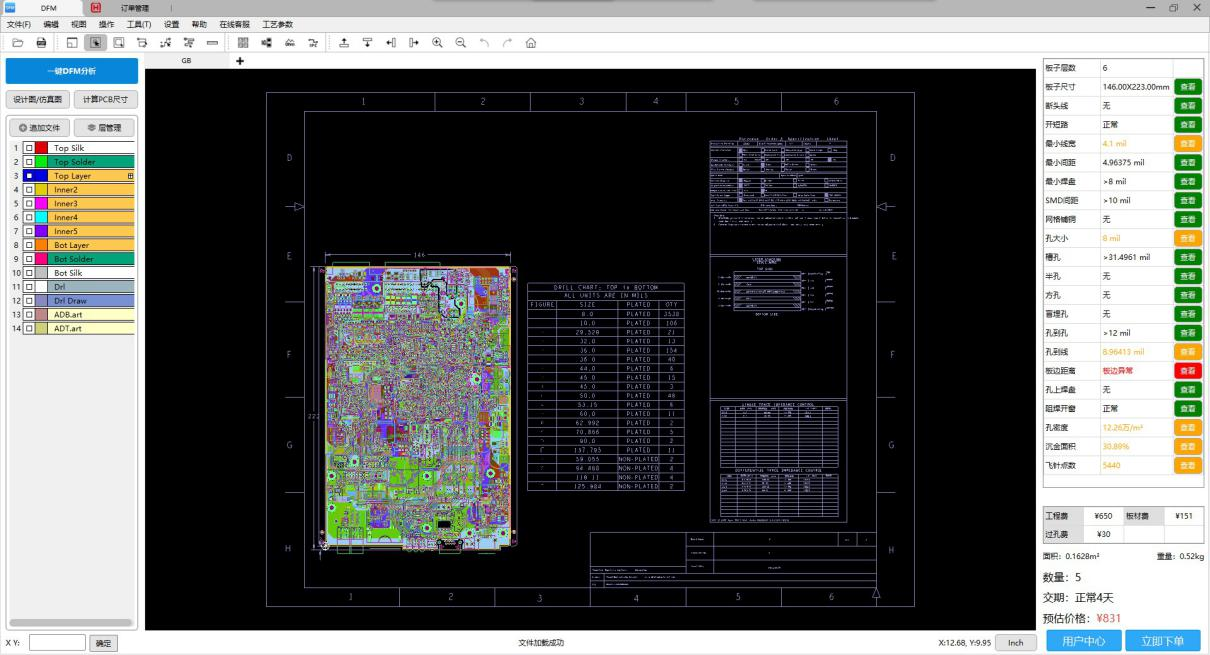Screen dimensions: 1210x655
Task: Open the 文件(F) menu
Action: (19, 24)
